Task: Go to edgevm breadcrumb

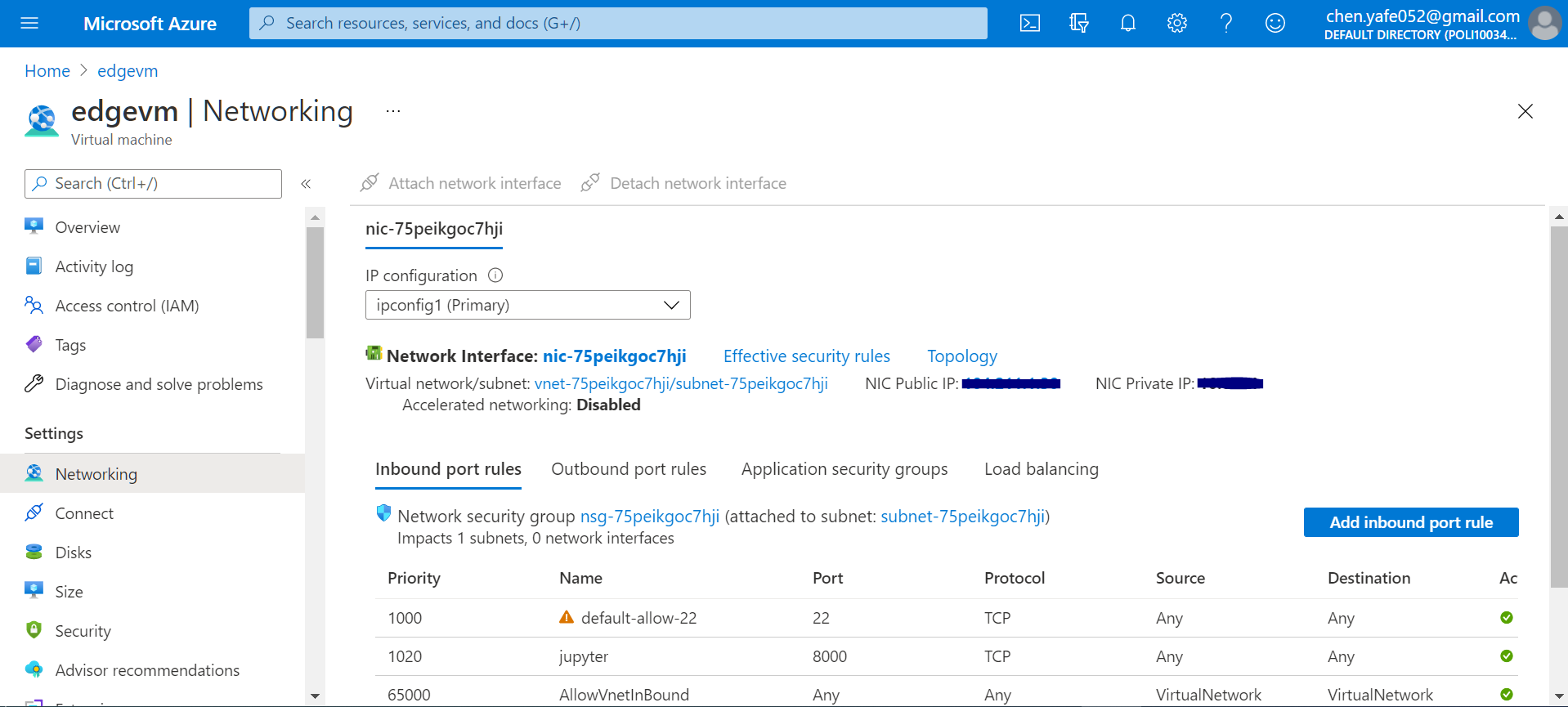Action: click(x=128, y=71)
